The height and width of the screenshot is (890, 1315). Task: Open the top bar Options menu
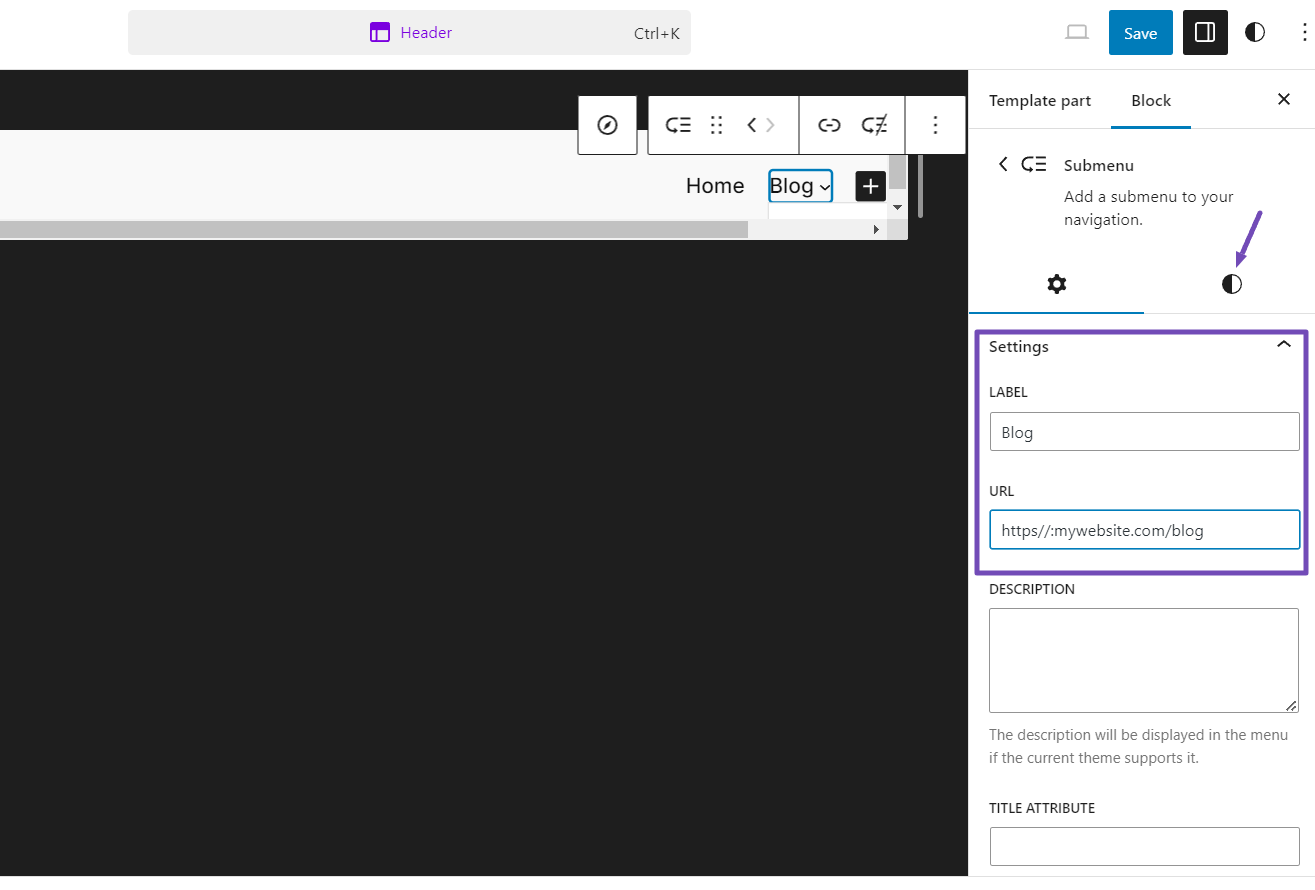pyautogui.click(x=1303, y=33)
